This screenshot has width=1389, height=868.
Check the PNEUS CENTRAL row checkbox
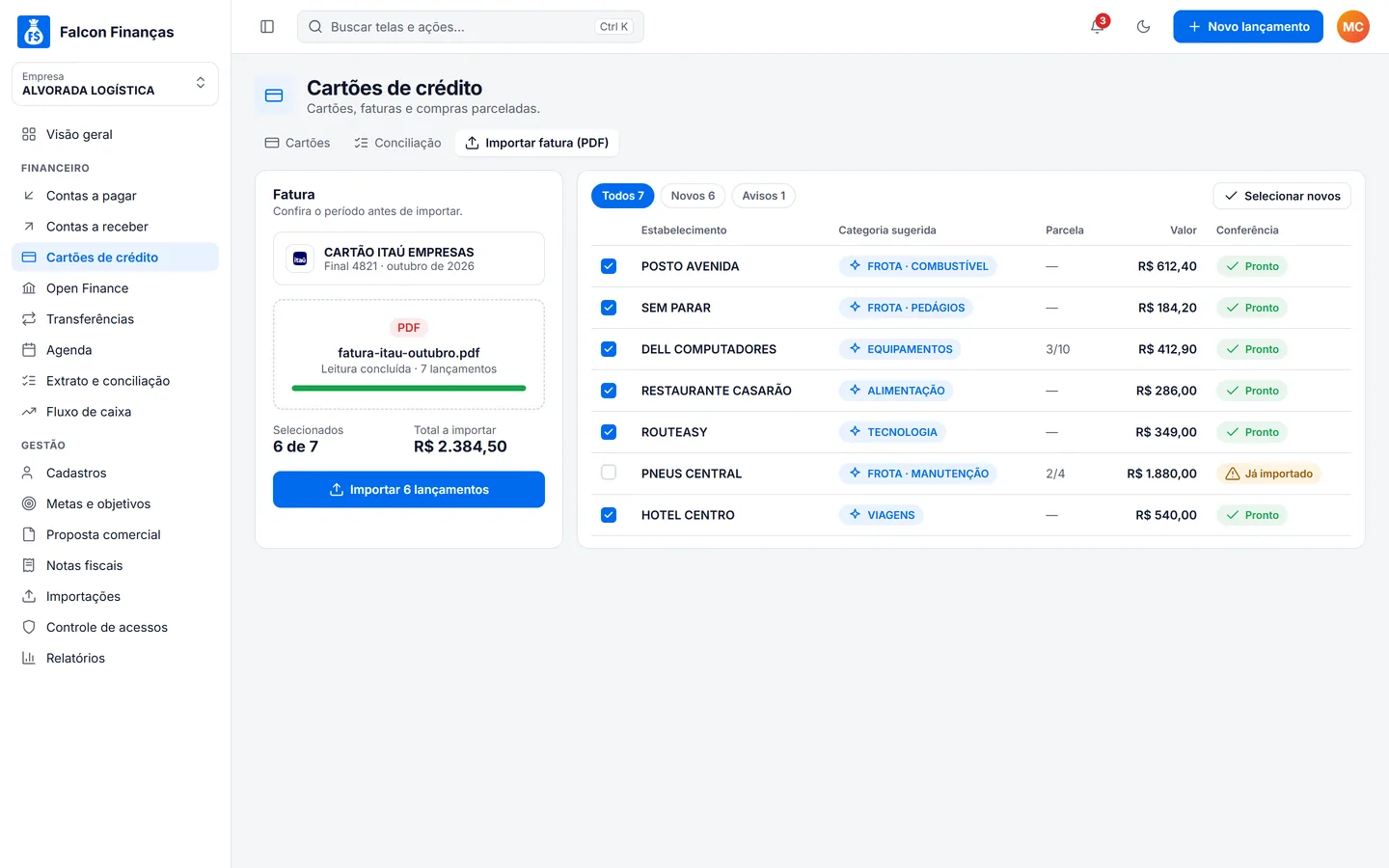point(609,474)
